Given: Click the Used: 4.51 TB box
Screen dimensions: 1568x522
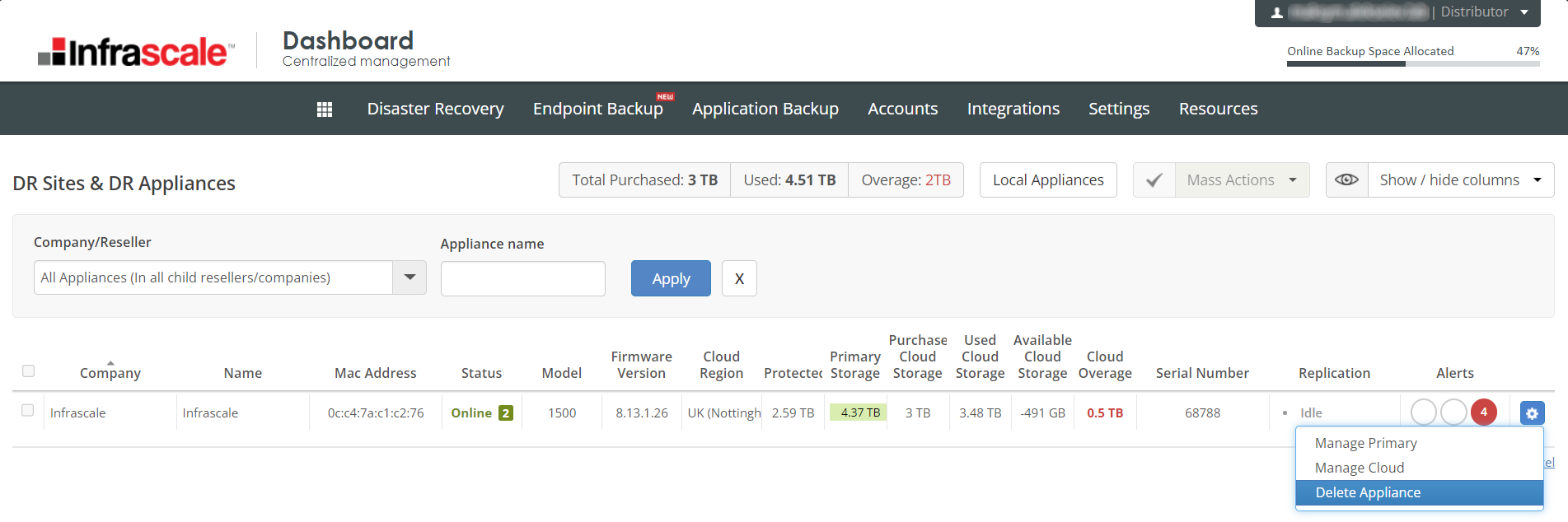Looking at the screenshot, I should pyautogui.click(x=789, y=180).
